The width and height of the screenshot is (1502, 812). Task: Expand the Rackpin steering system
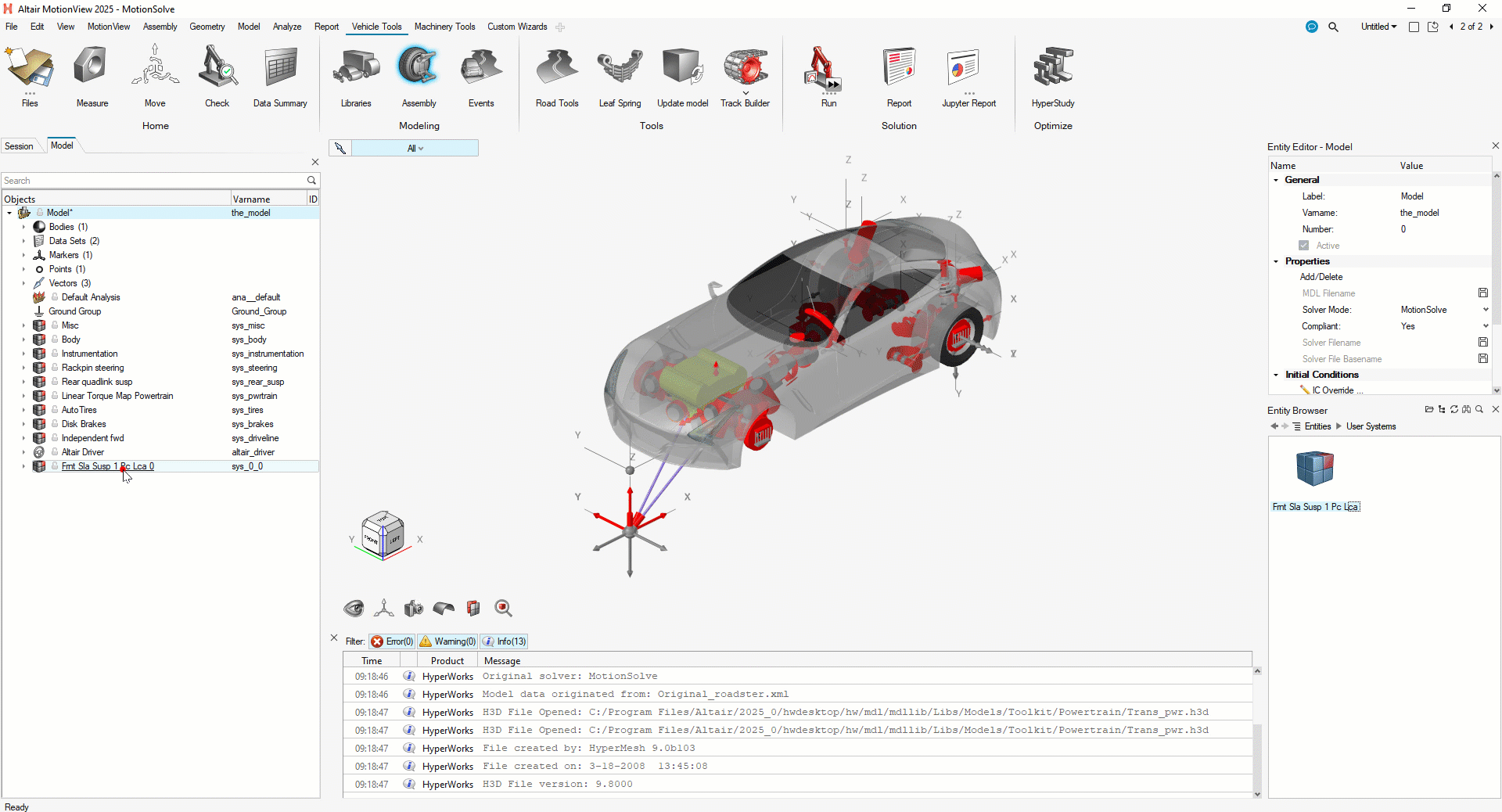pyautogui.click(x=23, y=368)
